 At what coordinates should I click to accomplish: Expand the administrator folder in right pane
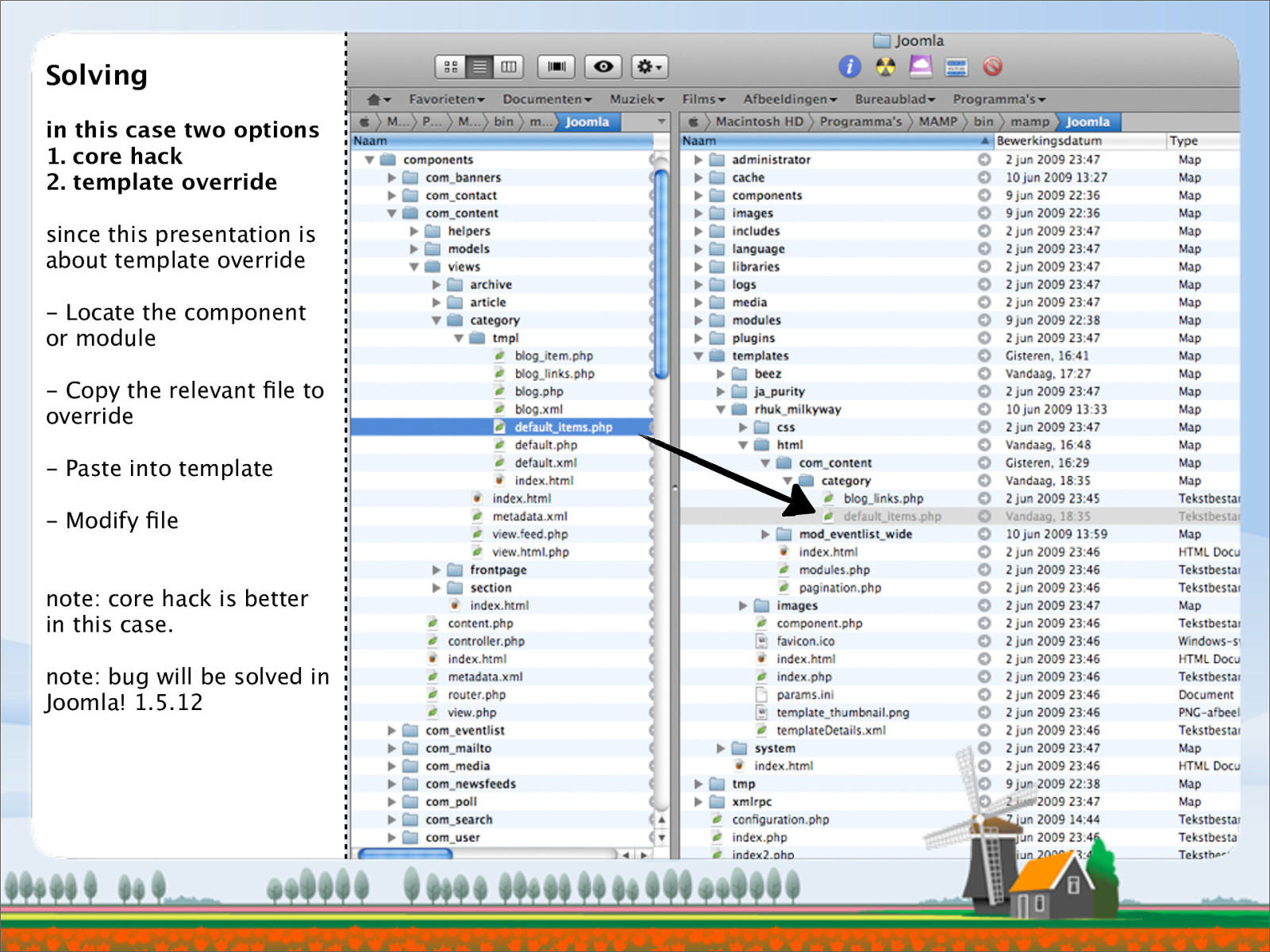(698, 159)
